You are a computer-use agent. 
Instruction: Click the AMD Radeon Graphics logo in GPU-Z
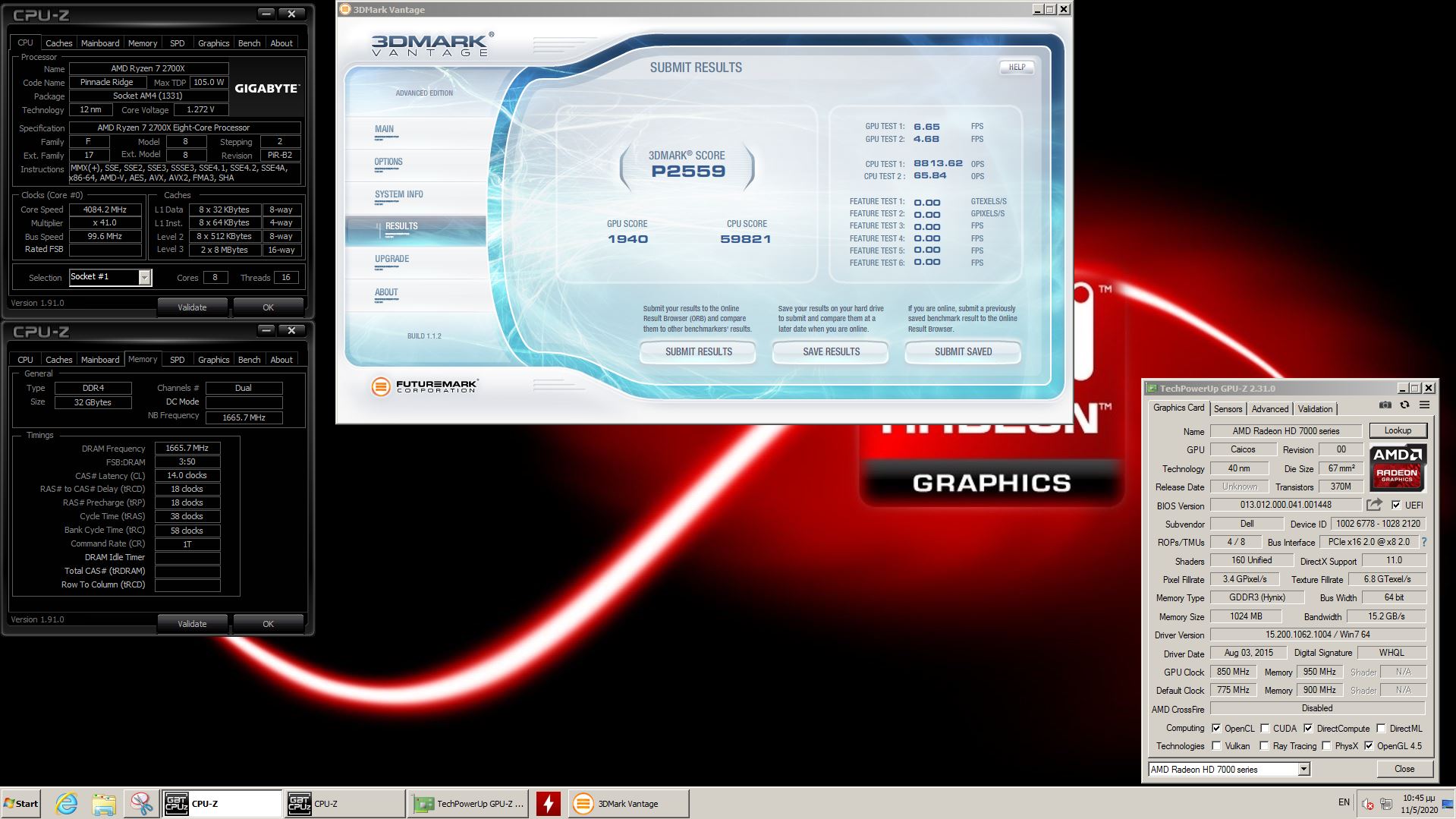click(1398, 468)
